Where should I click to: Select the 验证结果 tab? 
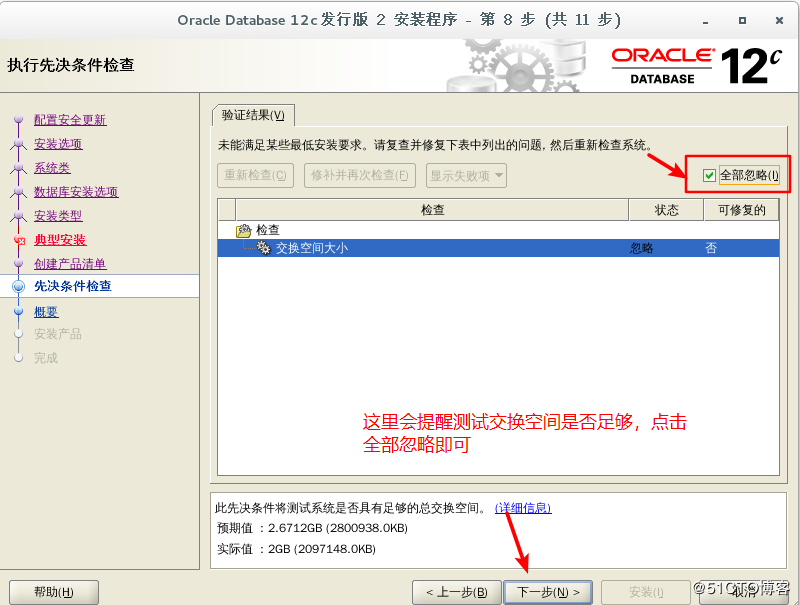pyautogui.click(x=253, y=115)
